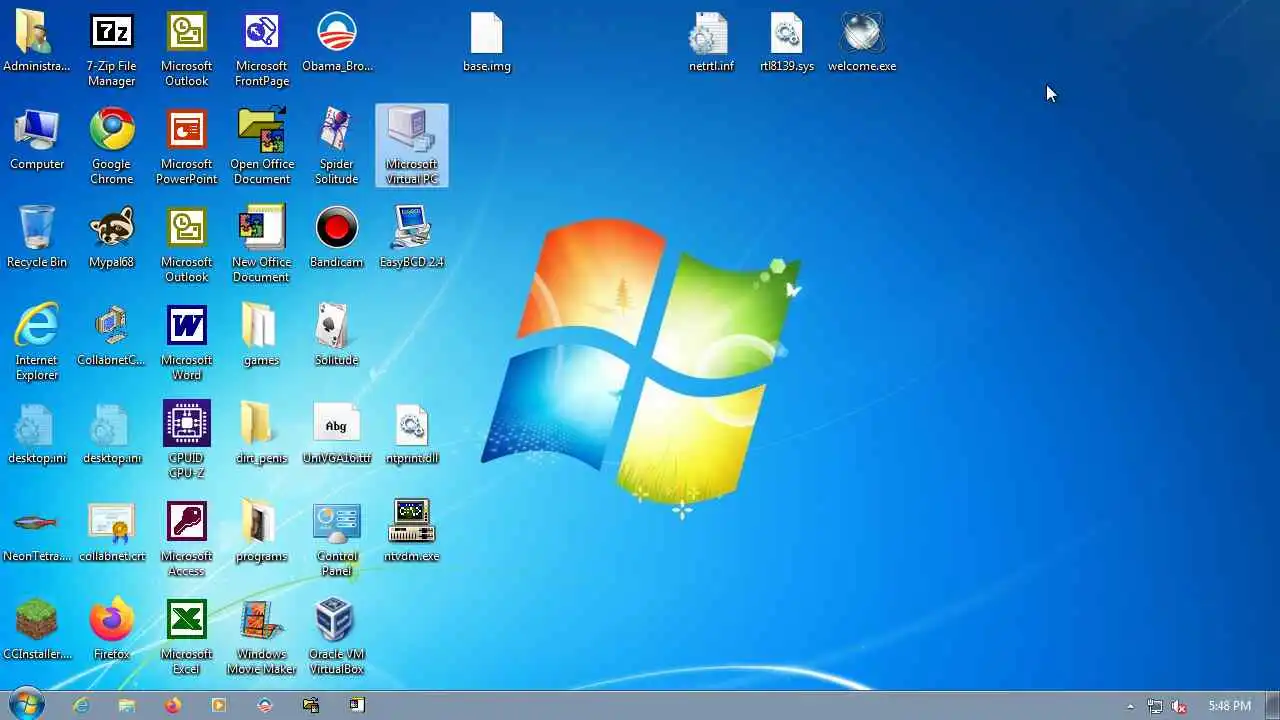Select the welcome.exe icon

[x=862, y=42]
